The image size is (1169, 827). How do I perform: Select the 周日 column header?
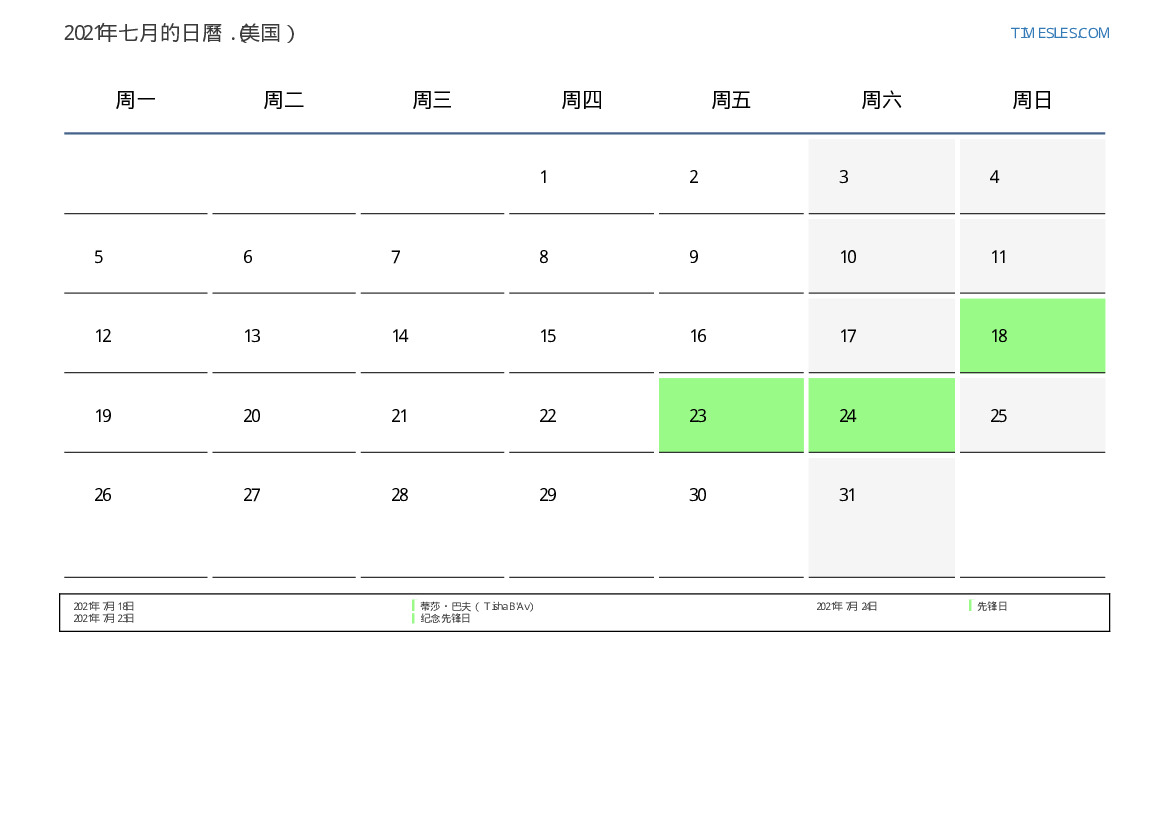click(x=1032, y=100)
